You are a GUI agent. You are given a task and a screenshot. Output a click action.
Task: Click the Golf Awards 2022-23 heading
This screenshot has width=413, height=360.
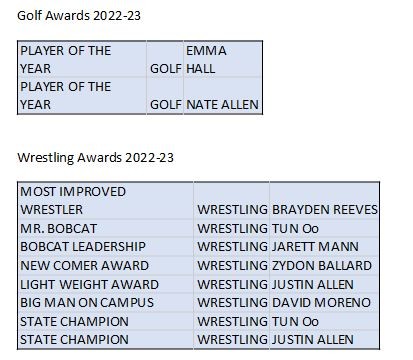pos(79,16)
